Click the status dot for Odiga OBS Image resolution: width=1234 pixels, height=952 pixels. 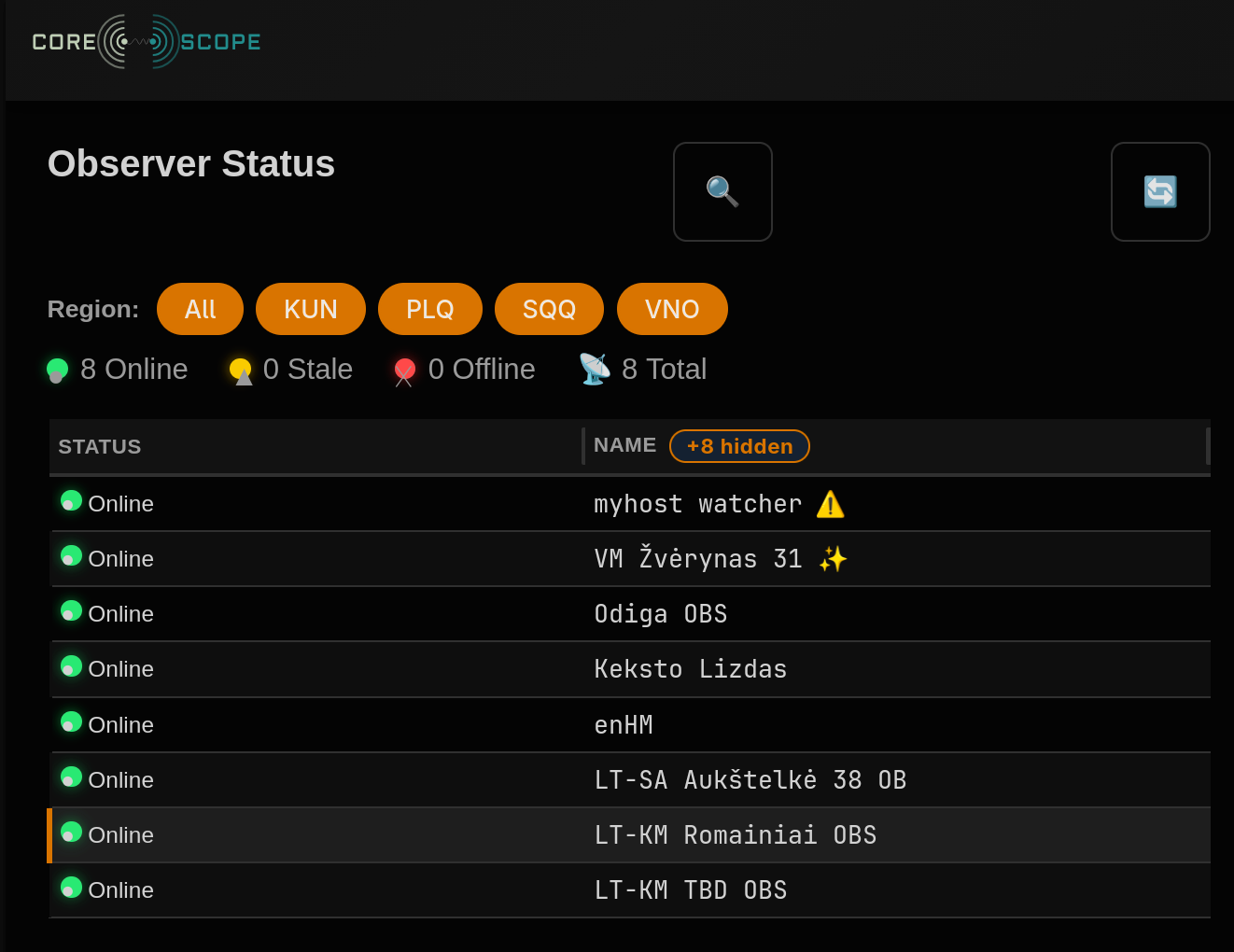[71, 611]
